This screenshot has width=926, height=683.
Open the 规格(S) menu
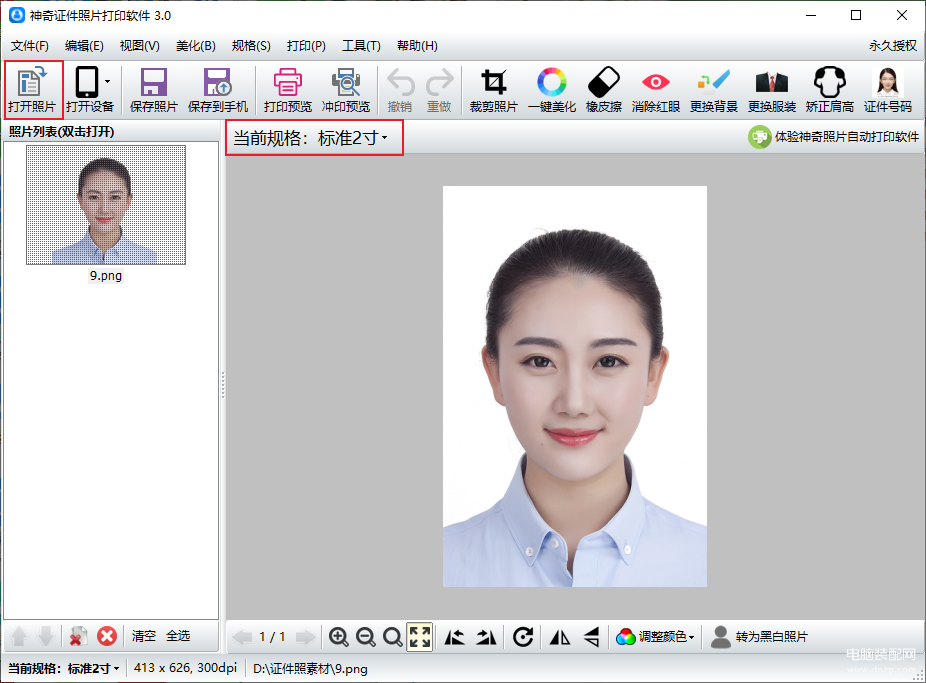(x=251, y=45)
